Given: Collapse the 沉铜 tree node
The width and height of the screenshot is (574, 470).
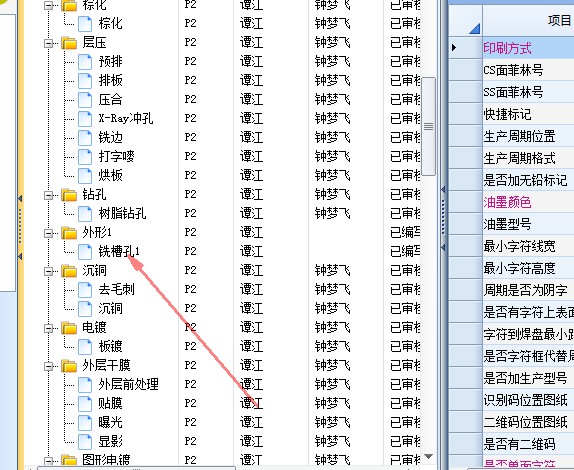Looking at the screenshot, I should point(49,271).
